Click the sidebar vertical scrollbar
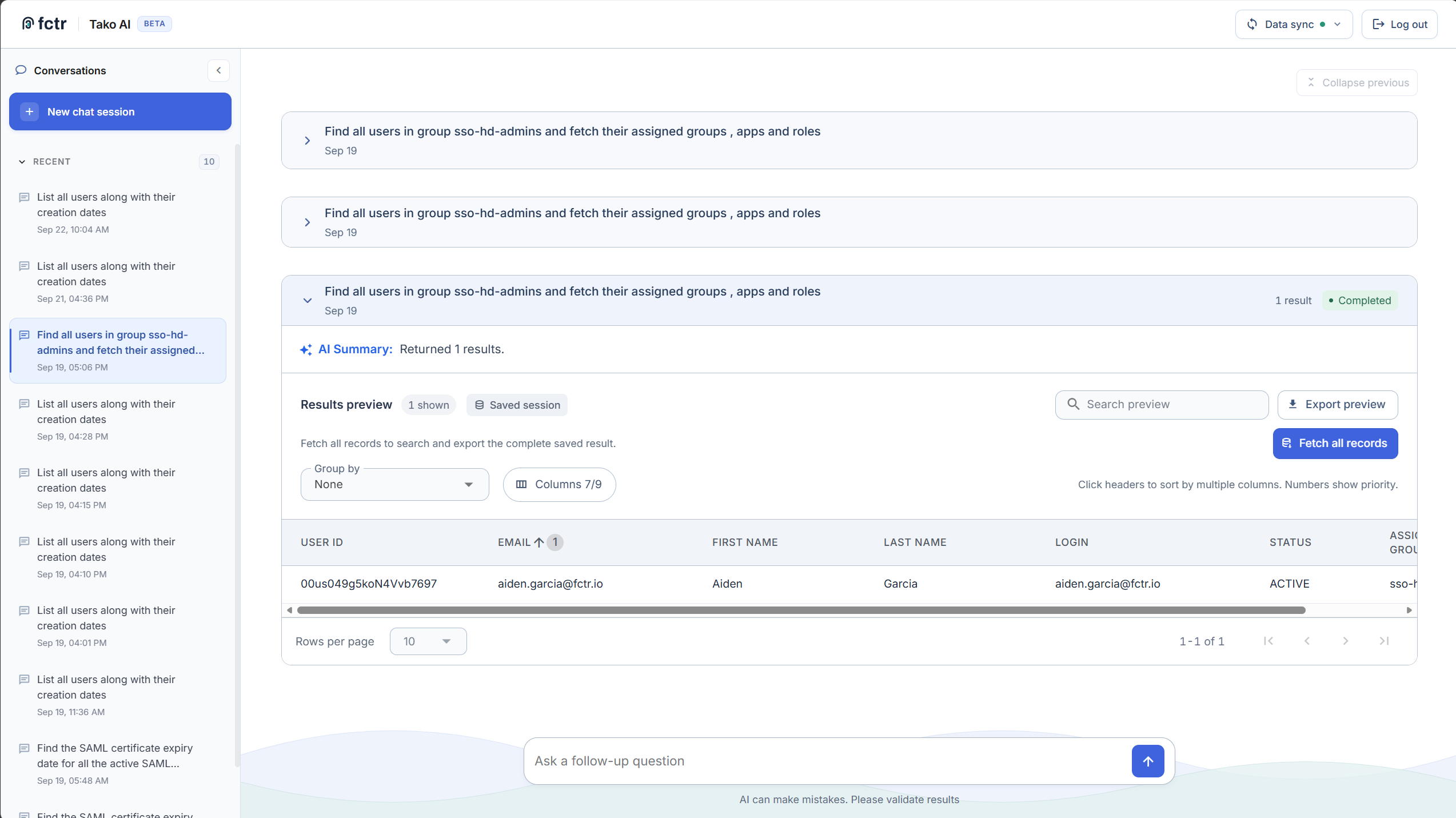This screenshot has height=818, width=1456. tap(237, 454)
